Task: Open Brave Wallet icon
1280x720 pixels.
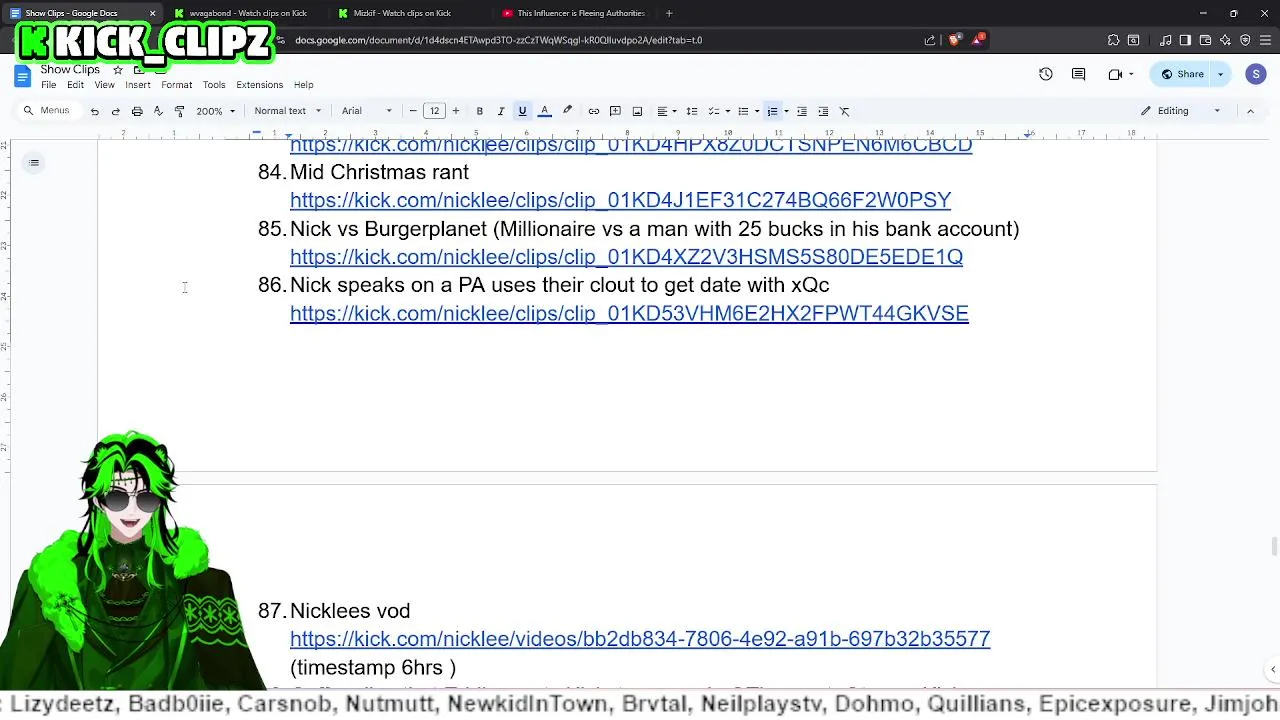Action: 1205,40
